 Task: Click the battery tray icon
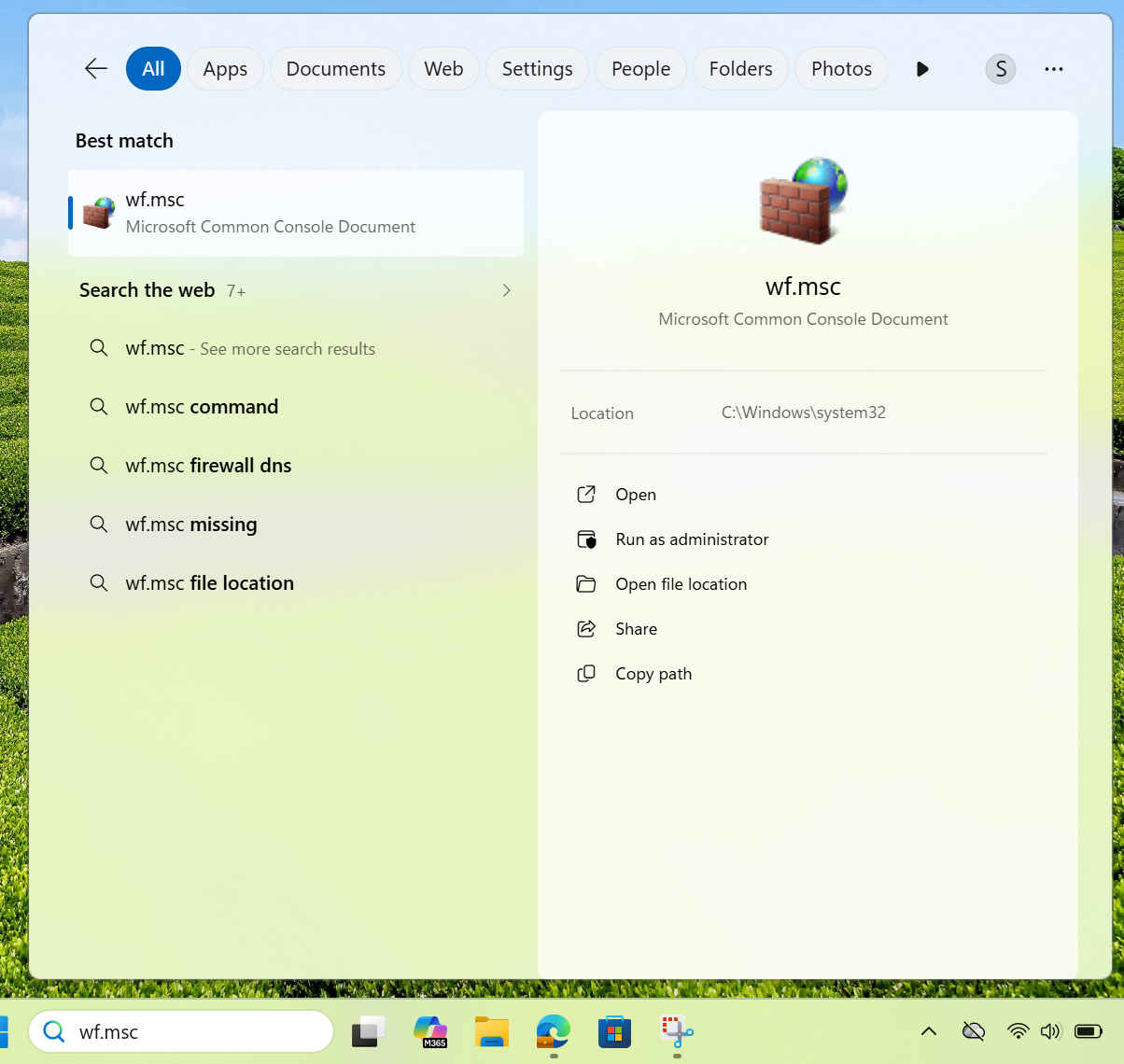[1089, 1031]
